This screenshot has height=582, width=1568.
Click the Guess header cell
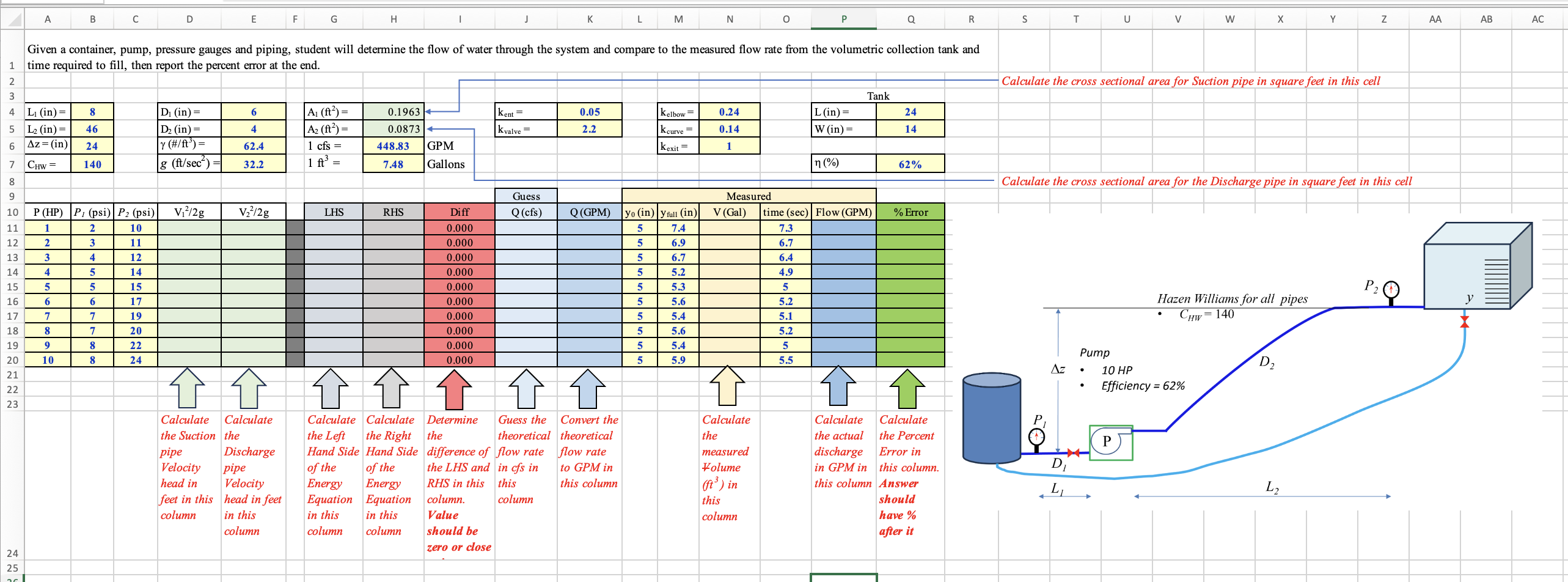(527, 196)
